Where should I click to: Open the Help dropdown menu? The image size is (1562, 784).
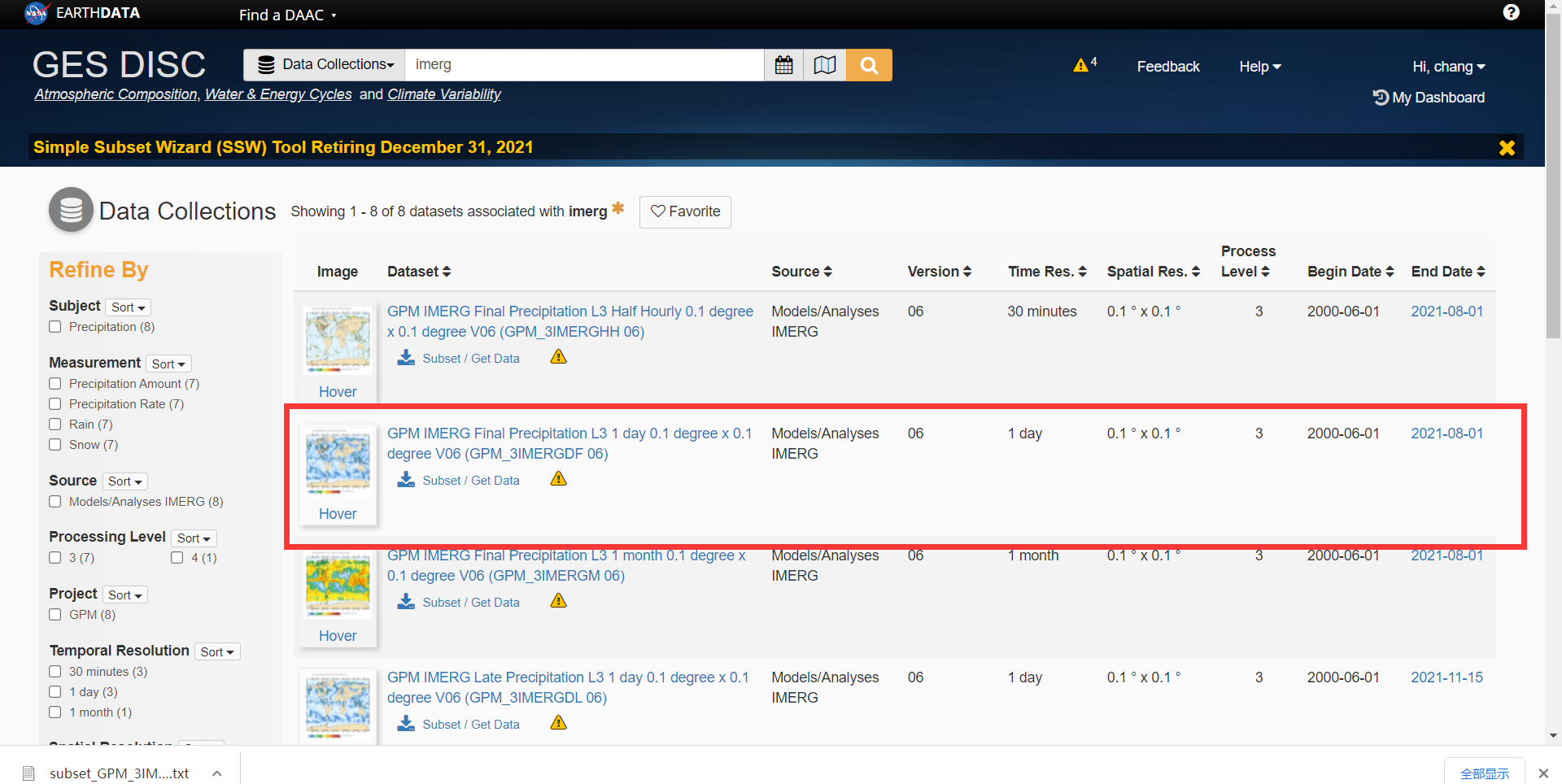point(1260,67)
